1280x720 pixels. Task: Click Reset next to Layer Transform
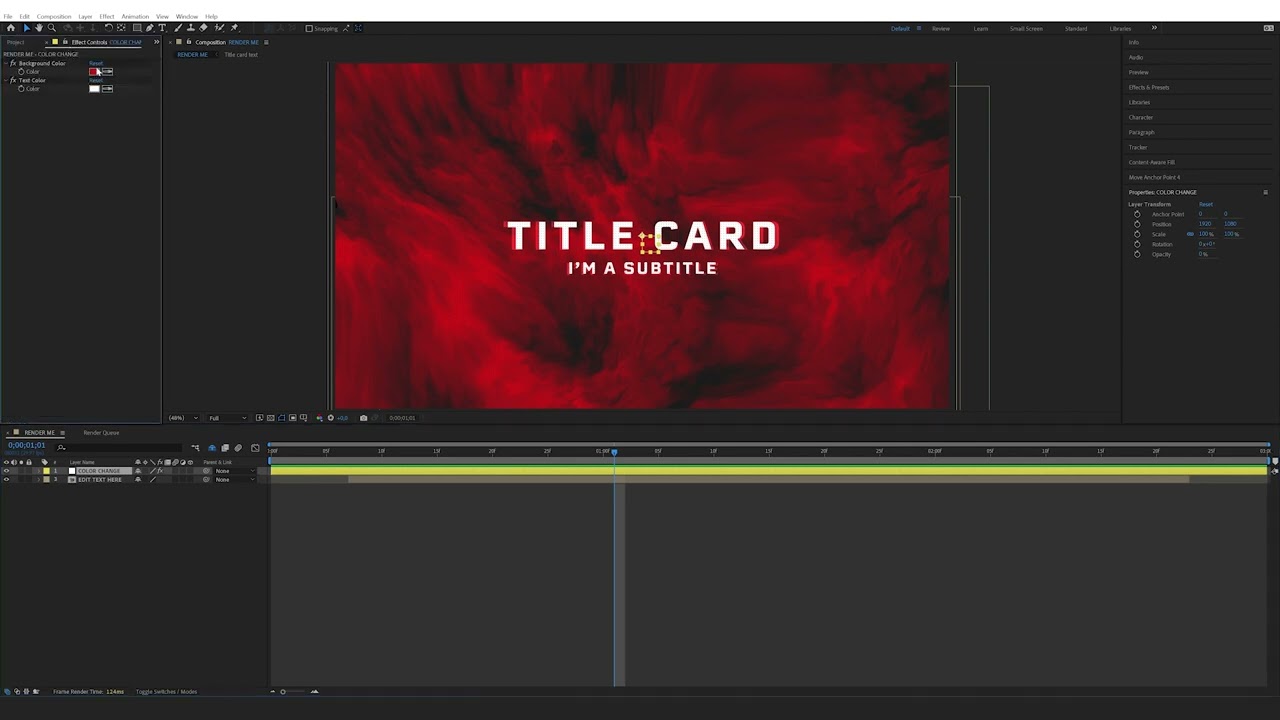tap(1206, 204)
